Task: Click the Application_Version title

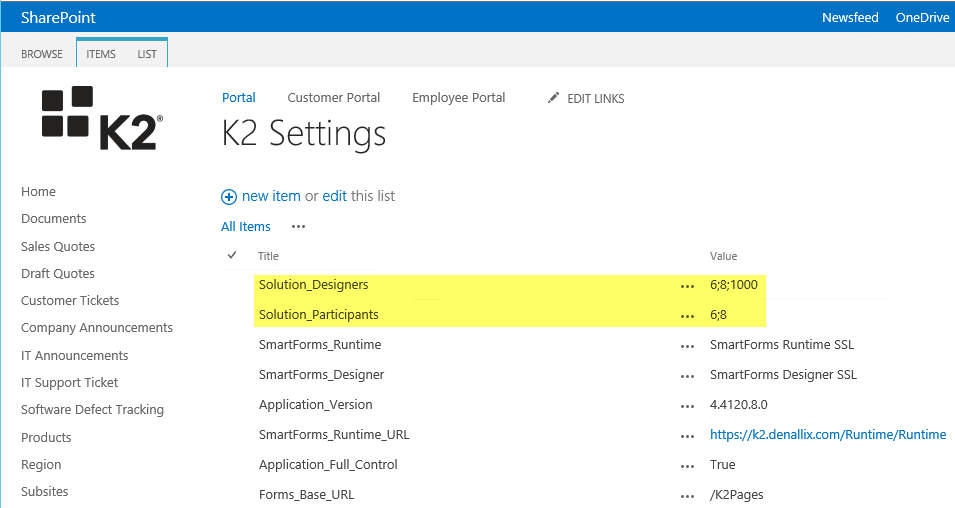Action: pyautogui.click(x=315, y=404)
